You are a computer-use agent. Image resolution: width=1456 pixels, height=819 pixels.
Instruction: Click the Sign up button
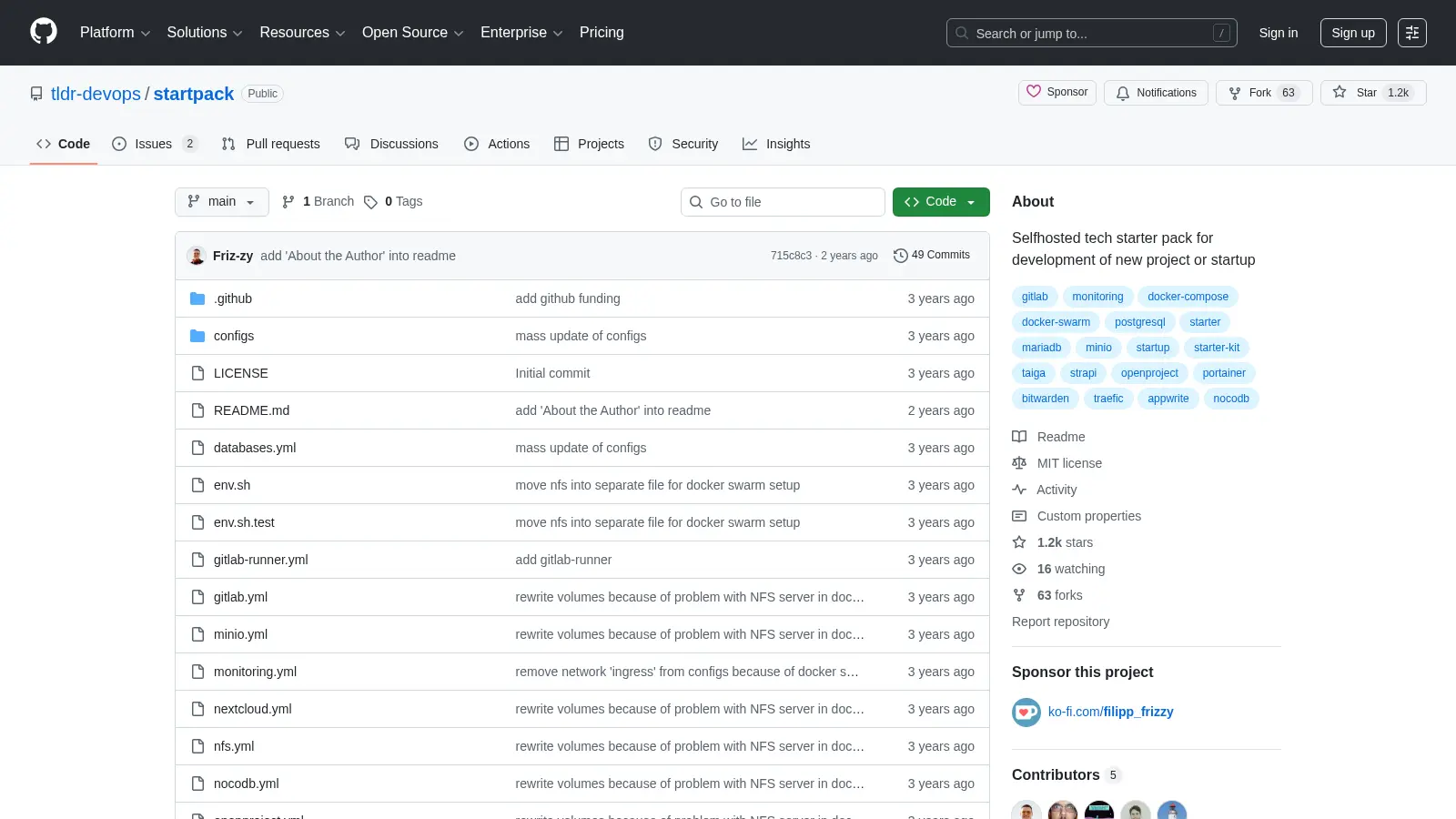(x=1353, y=33)
